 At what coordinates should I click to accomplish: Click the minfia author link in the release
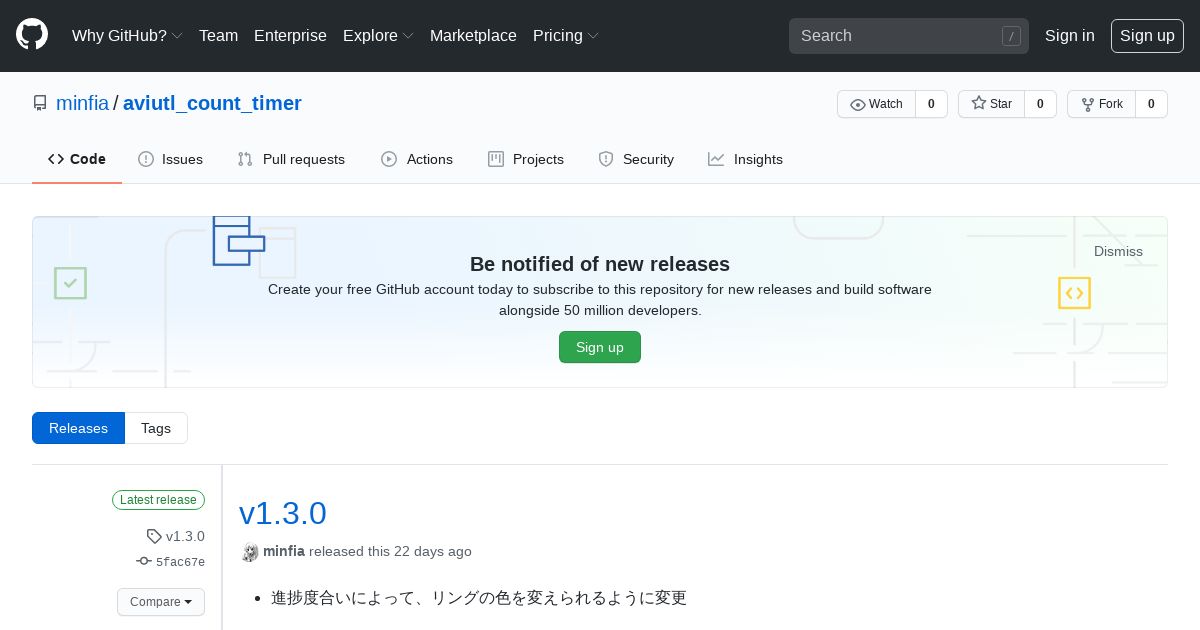pyautogui.click(x=284, y=551)
